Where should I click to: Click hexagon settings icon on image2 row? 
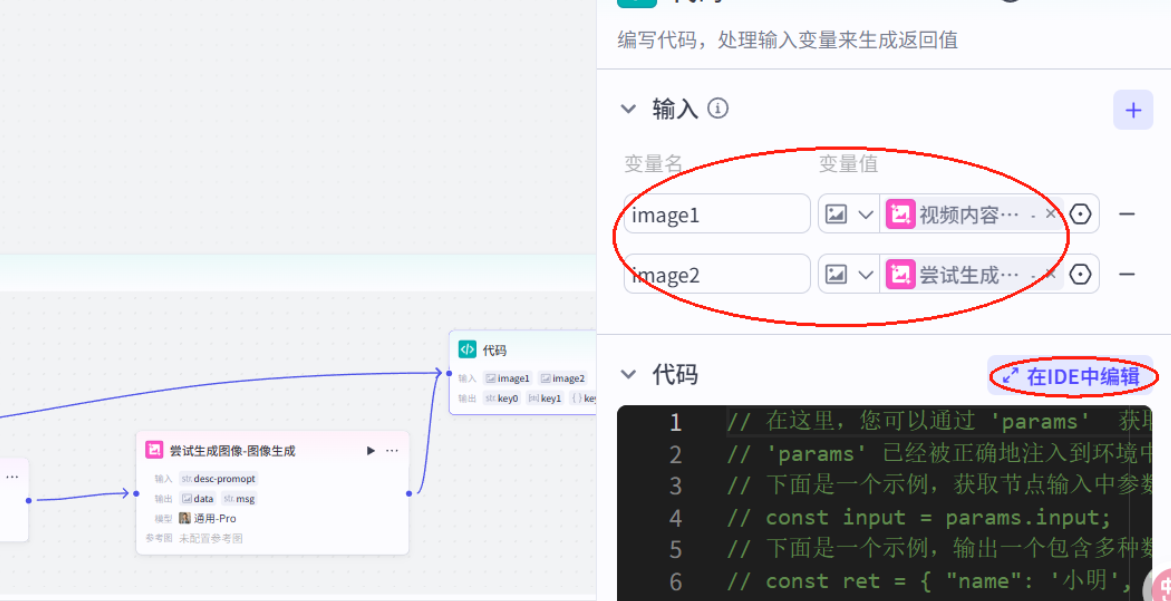[x=1081, y=274]
